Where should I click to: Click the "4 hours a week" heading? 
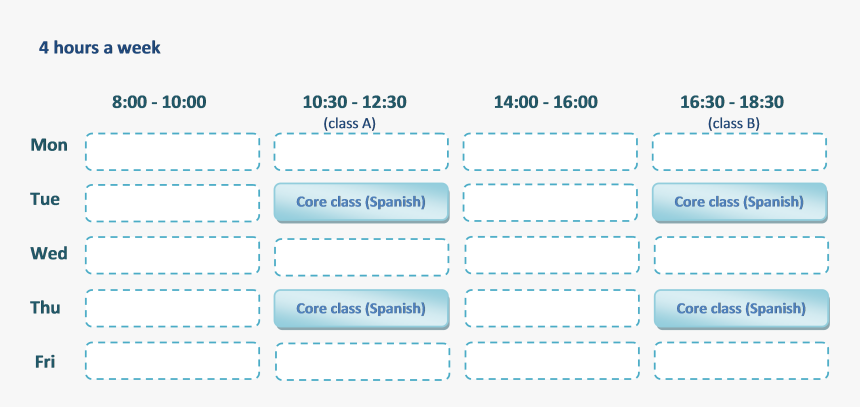point(100,47)
